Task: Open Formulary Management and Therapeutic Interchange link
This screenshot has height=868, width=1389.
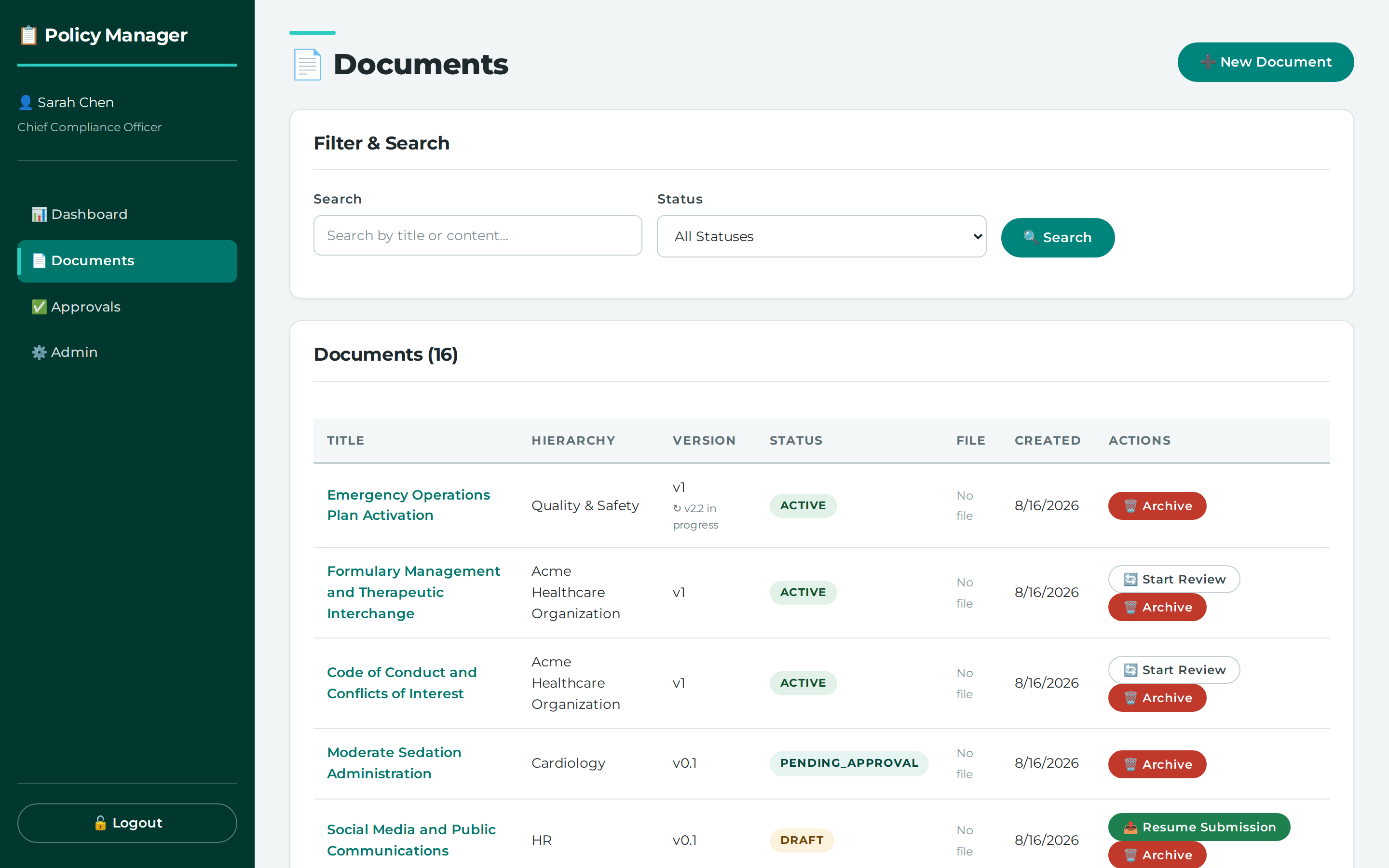Action: (x=413, y=592)
